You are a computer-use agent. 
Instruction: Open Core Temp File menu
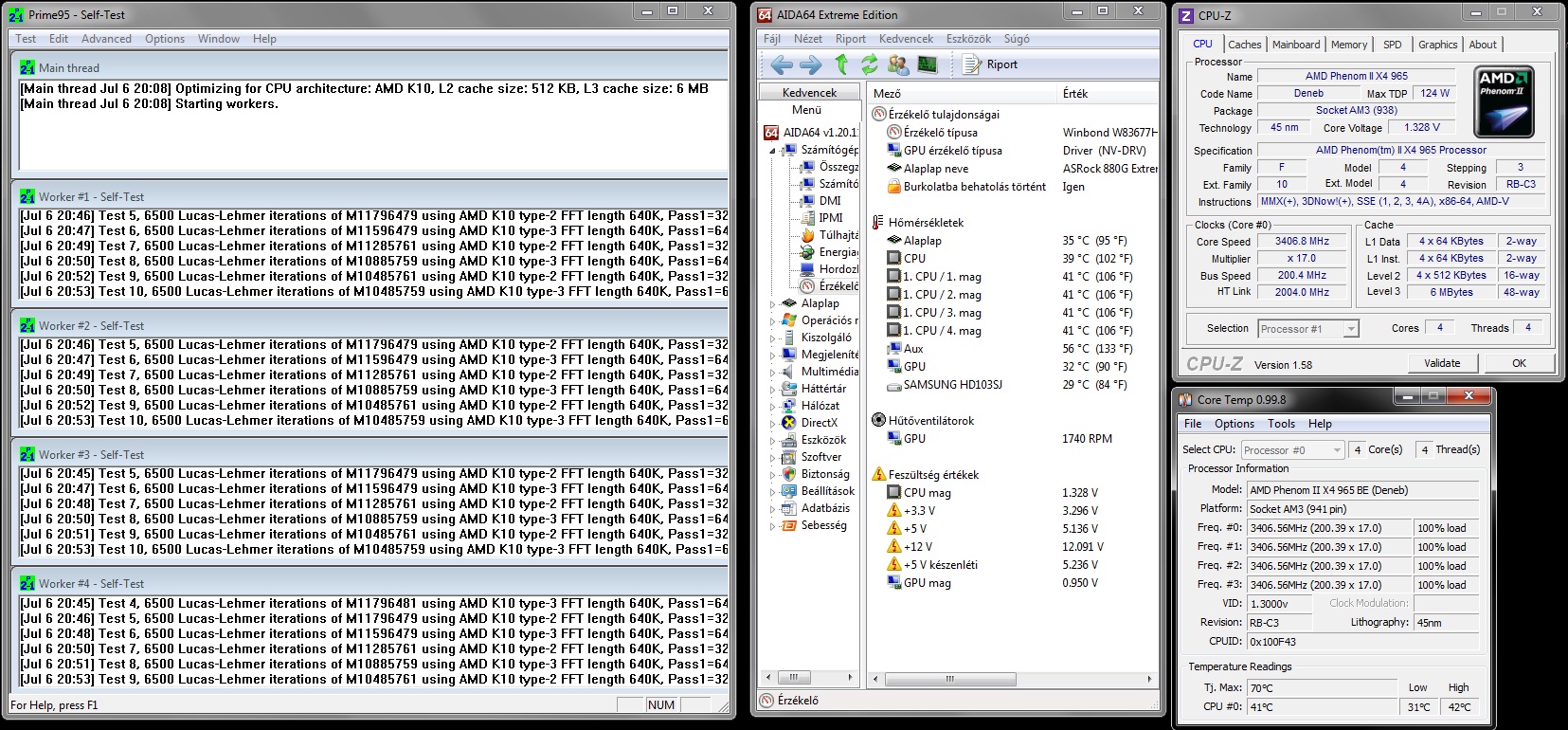click(x=1193, y=424)
